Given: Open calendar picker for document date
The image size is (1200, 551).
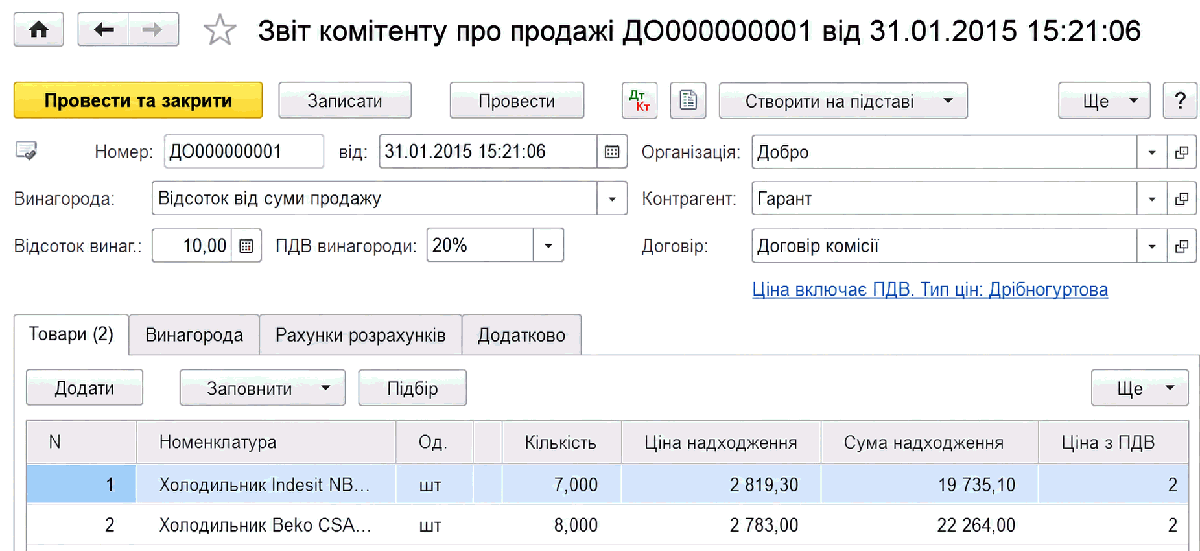Looking at the screenshot, I should 612,152.
